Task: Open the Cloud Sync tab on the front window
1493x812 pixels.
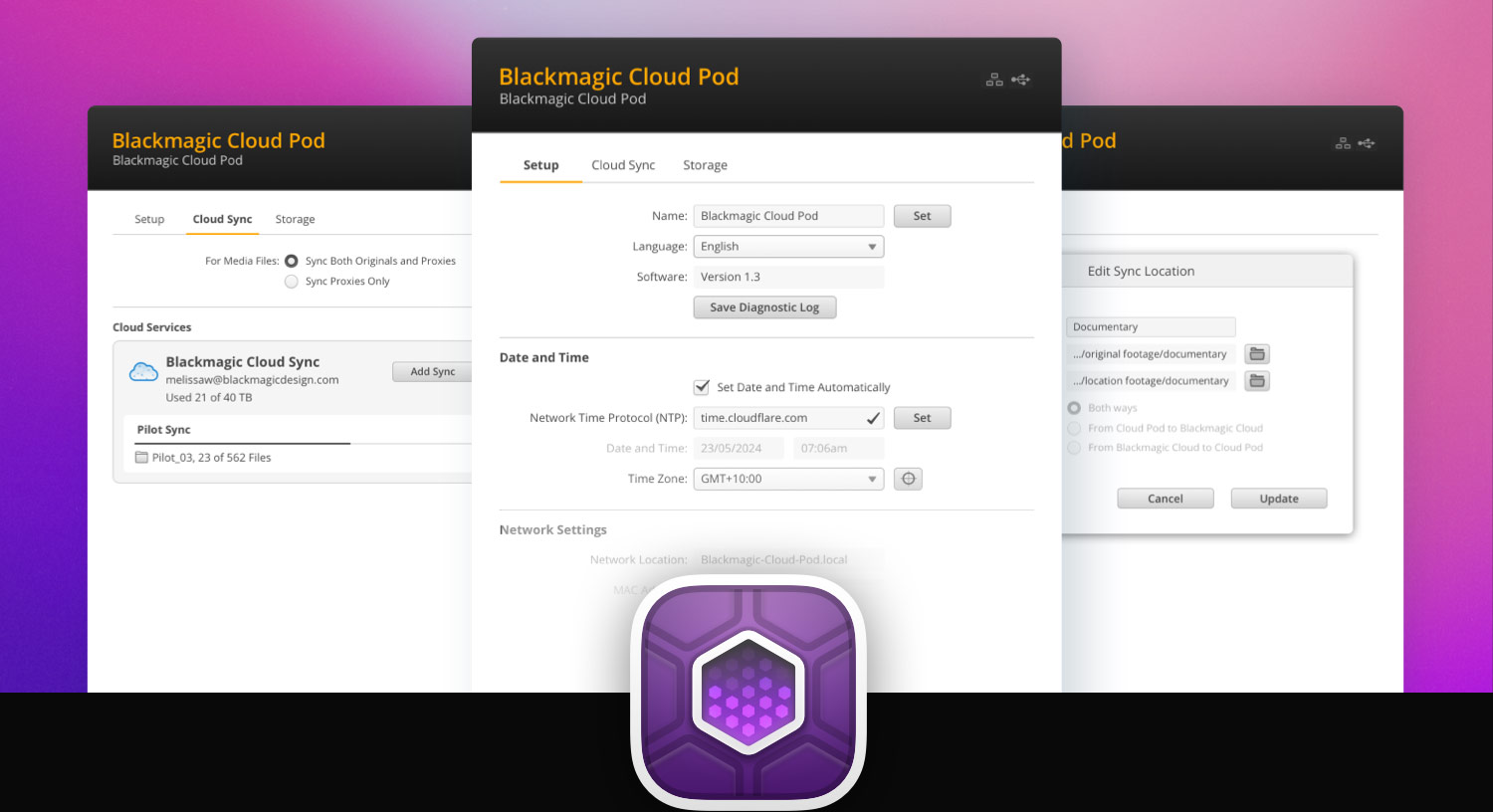Action: [x=623, y=165]
